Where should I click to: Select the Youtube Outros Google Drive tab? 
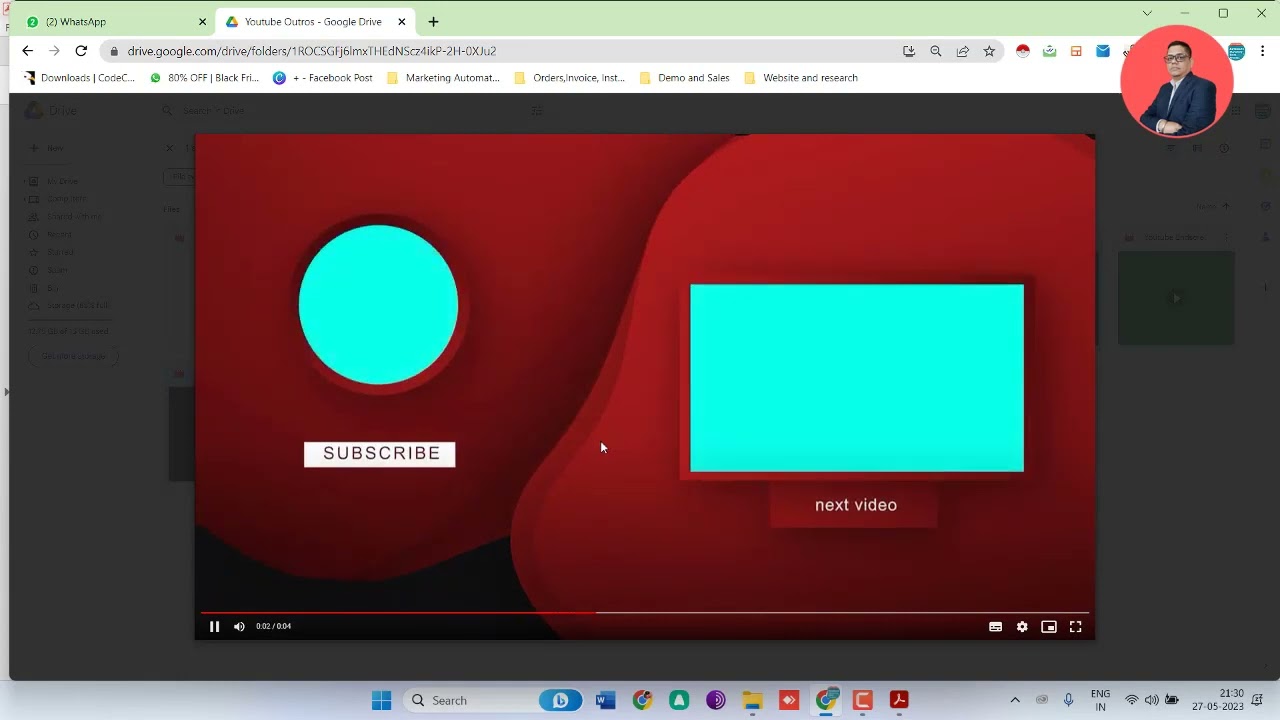[x=313, y=21]
